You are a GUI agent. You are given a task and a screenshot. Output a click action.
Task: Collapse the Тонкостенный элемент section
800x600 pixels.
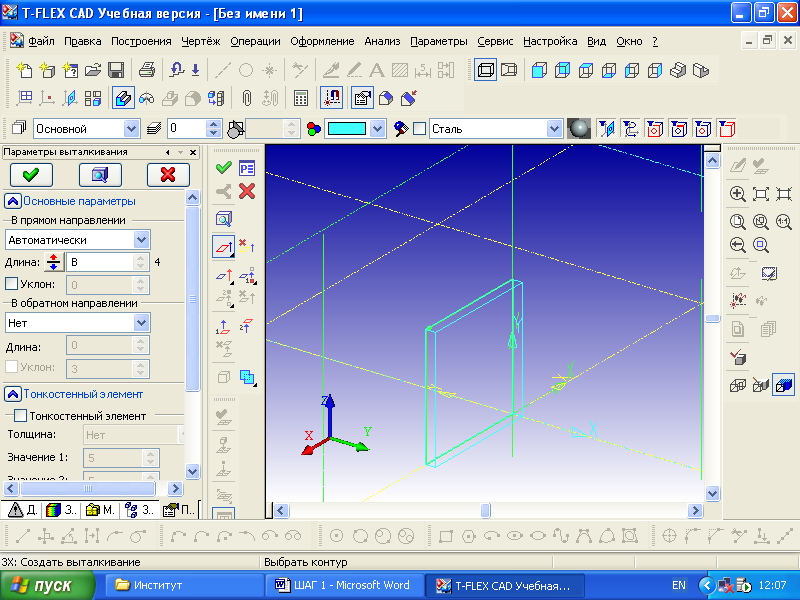pyautogui.click(x=13, y=394)
